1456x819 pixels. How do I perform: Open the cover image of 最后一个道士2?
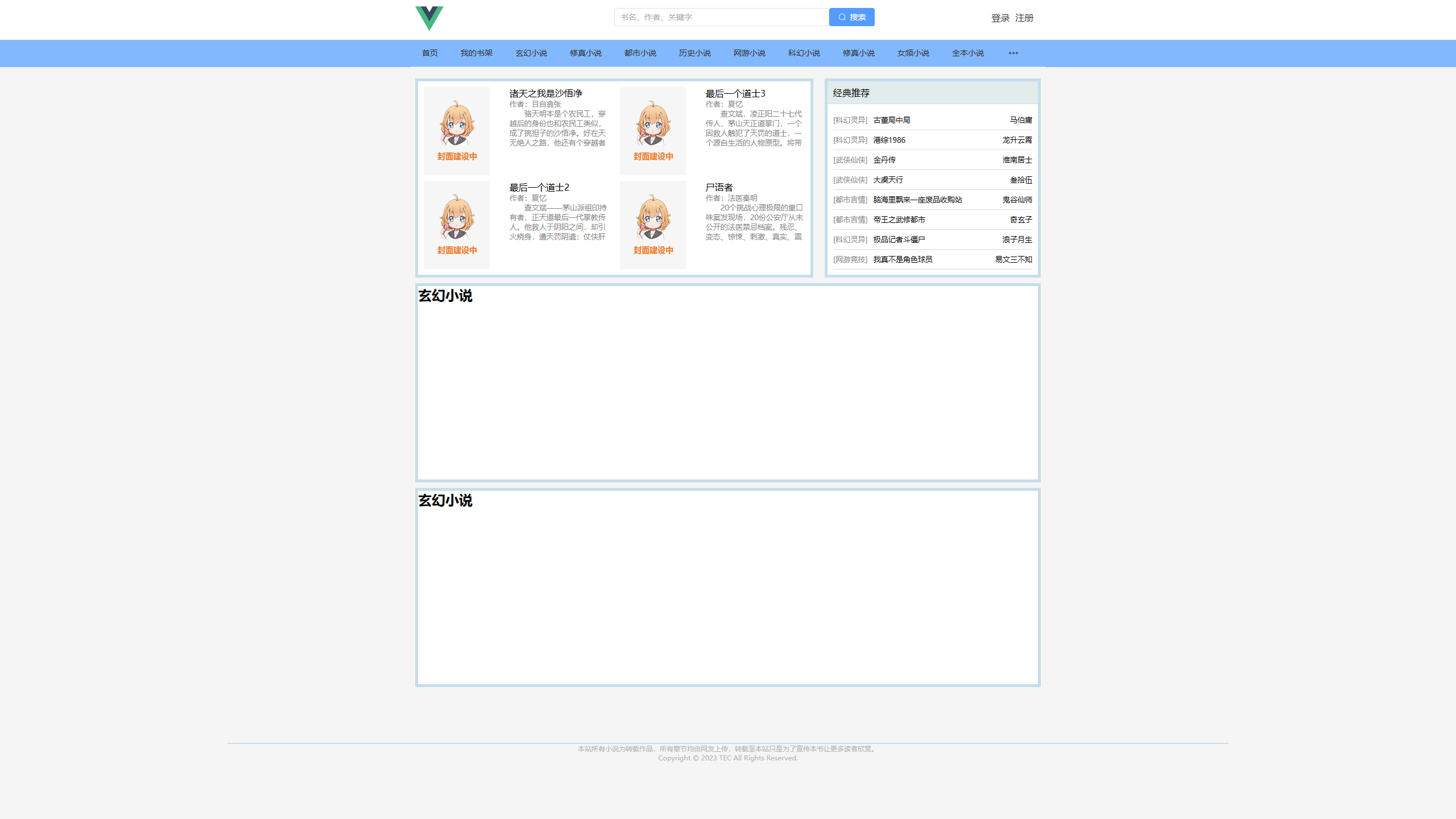456,225
